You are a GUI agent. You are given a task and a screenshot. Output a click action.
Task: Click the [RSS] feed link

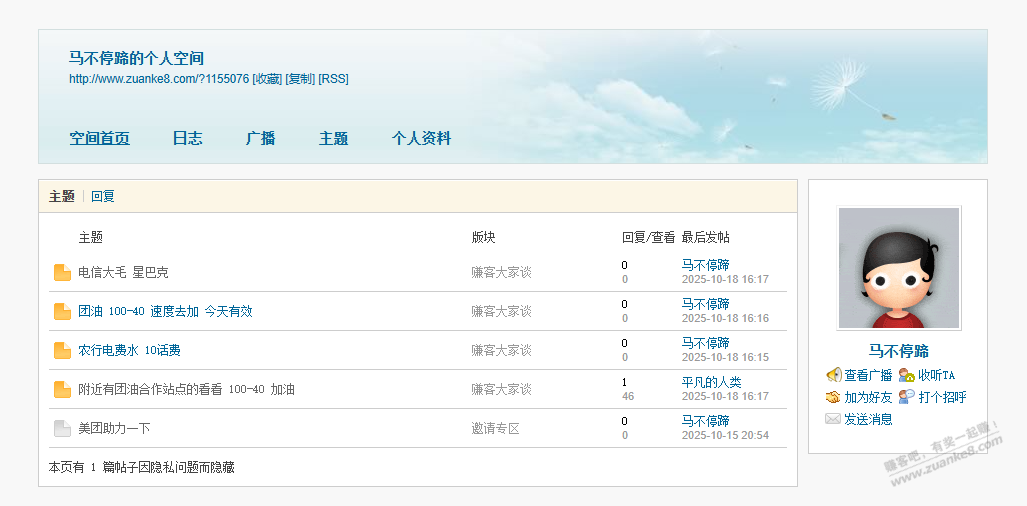(333, 79)
